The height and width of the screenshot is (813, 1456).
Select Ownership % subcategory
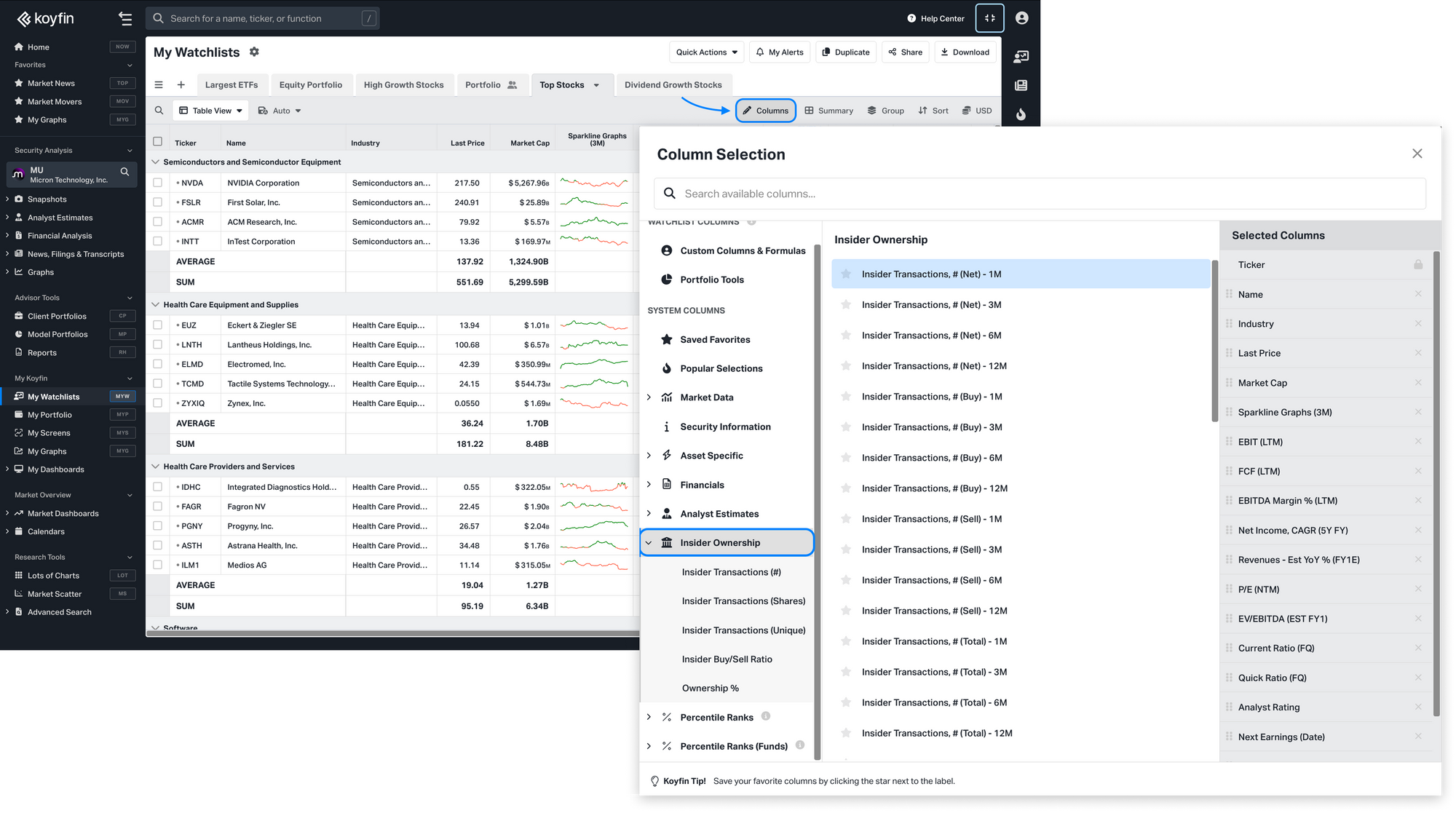(711, 689)
